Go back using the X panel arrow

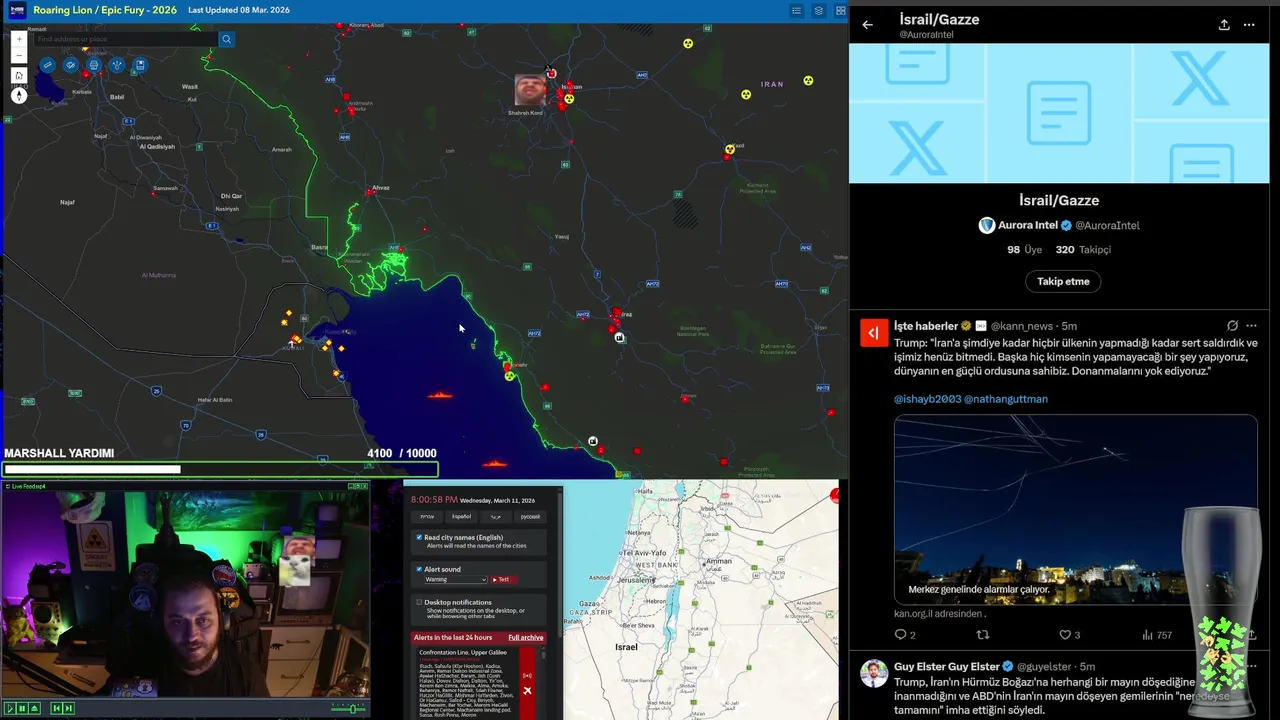(x=867, y=25)
